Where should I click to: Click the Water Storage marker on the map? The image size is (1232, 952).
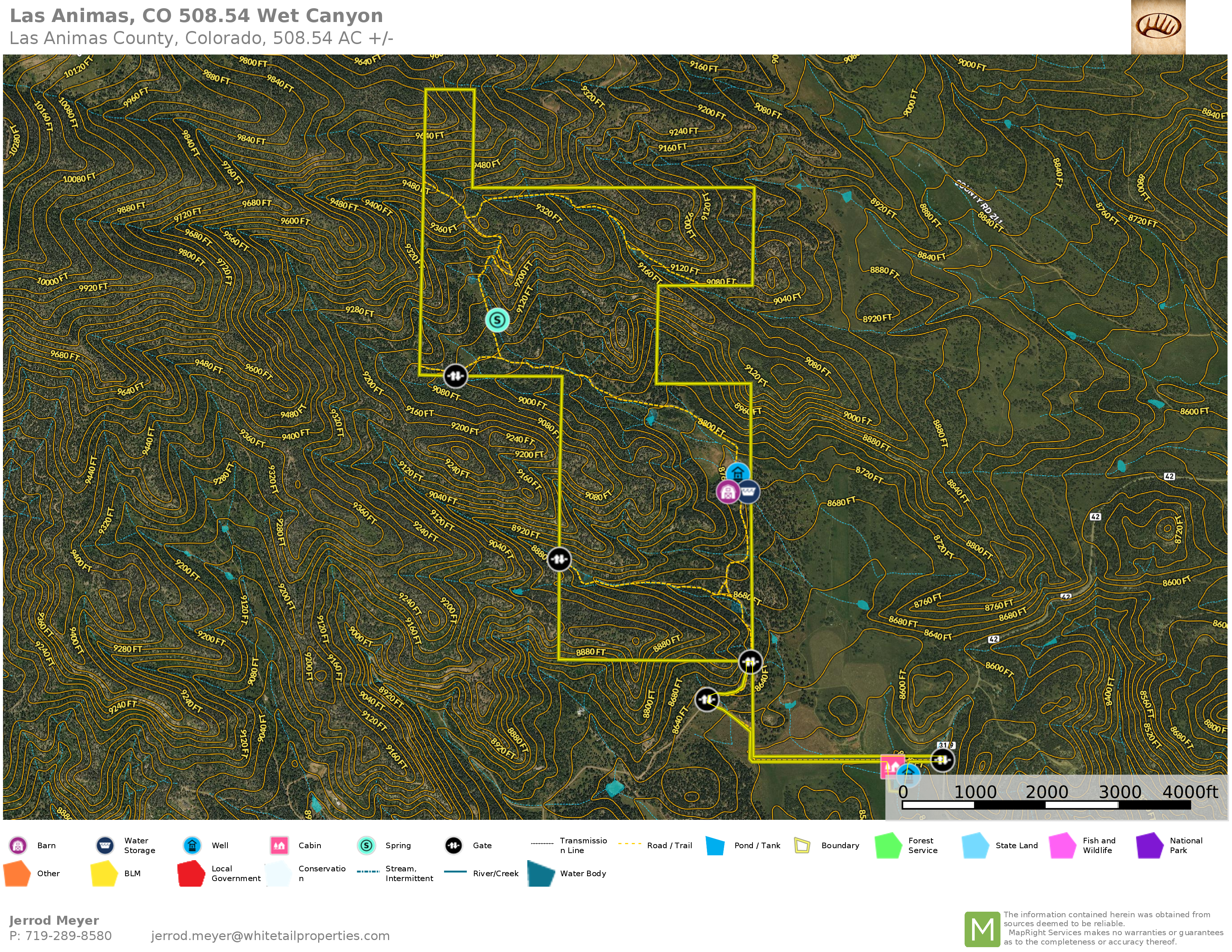(748, 492)
